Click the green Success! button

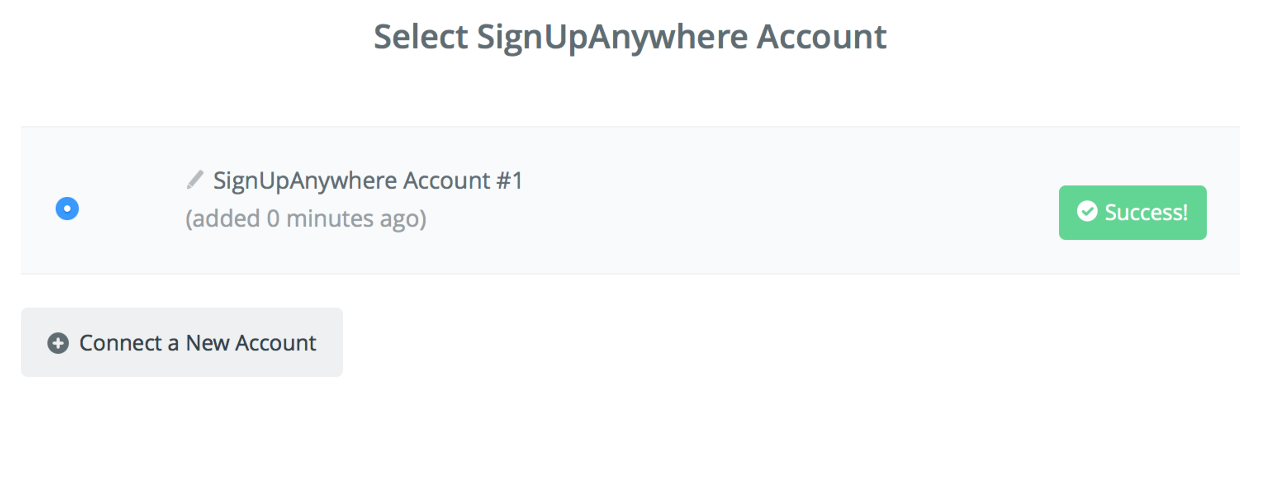tap(1132, 212)
